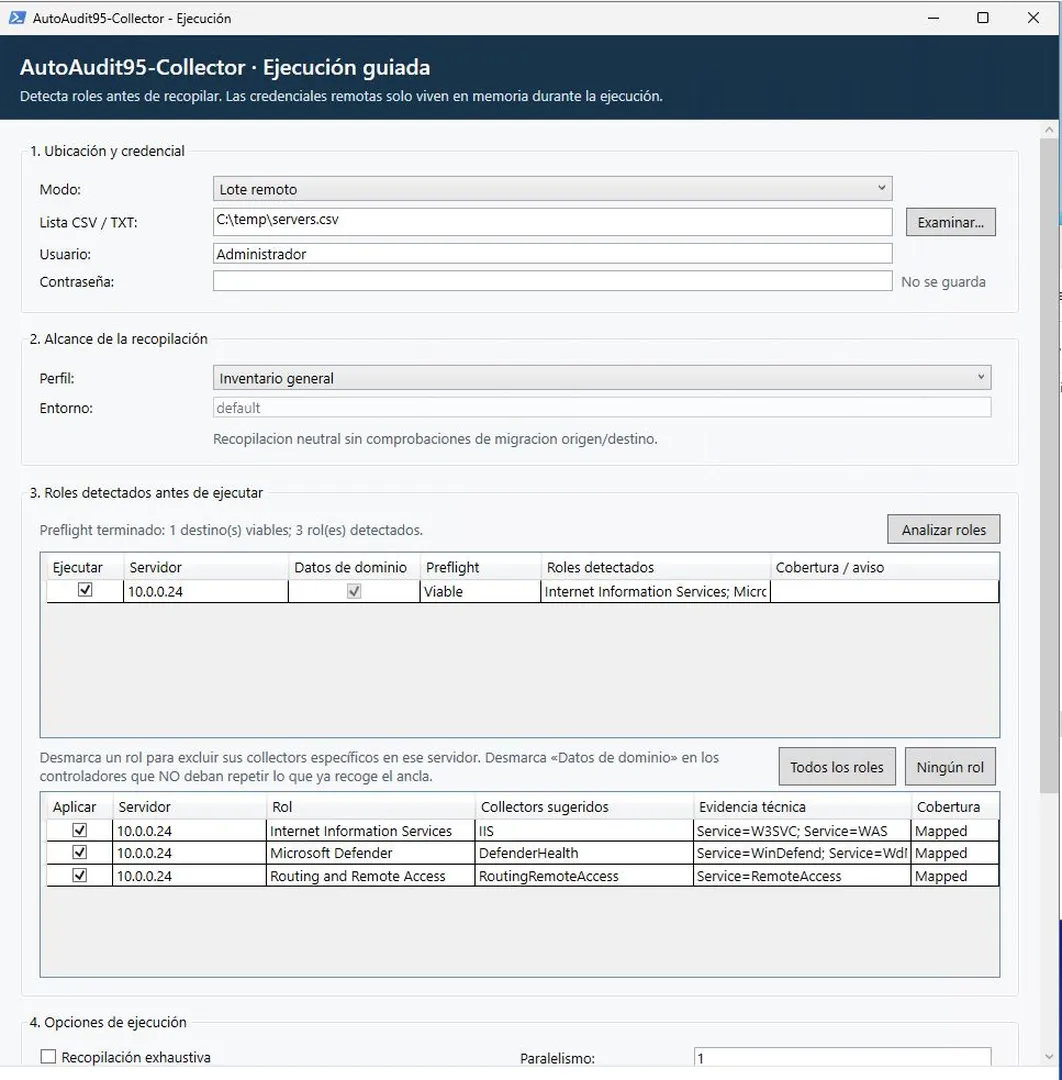The height and width of the screenshot is (1080, 1062).
Task: Click the Preflight column header
Action: [480, 568]
